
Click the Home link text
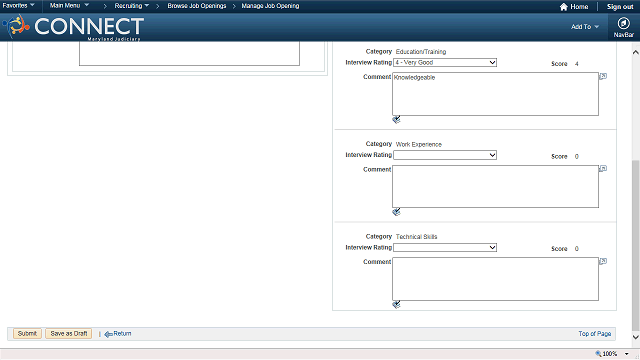click(x=579, y=7)
